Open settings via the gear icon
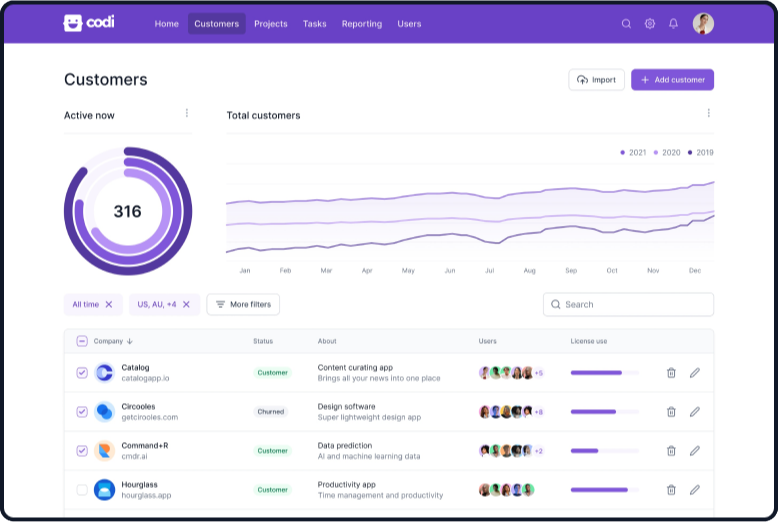This screenshot has height=522, width=778. click(650, 24)
